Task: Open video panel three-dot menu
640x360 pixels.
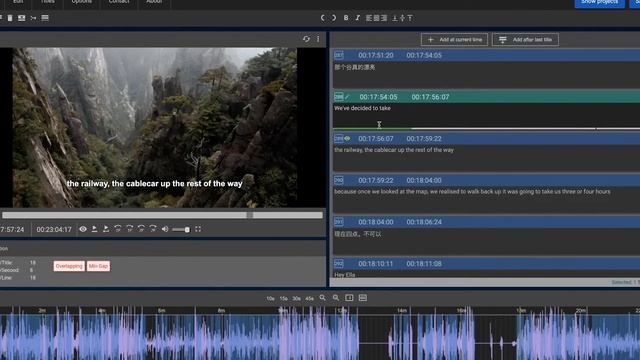Action: [318, 39]
